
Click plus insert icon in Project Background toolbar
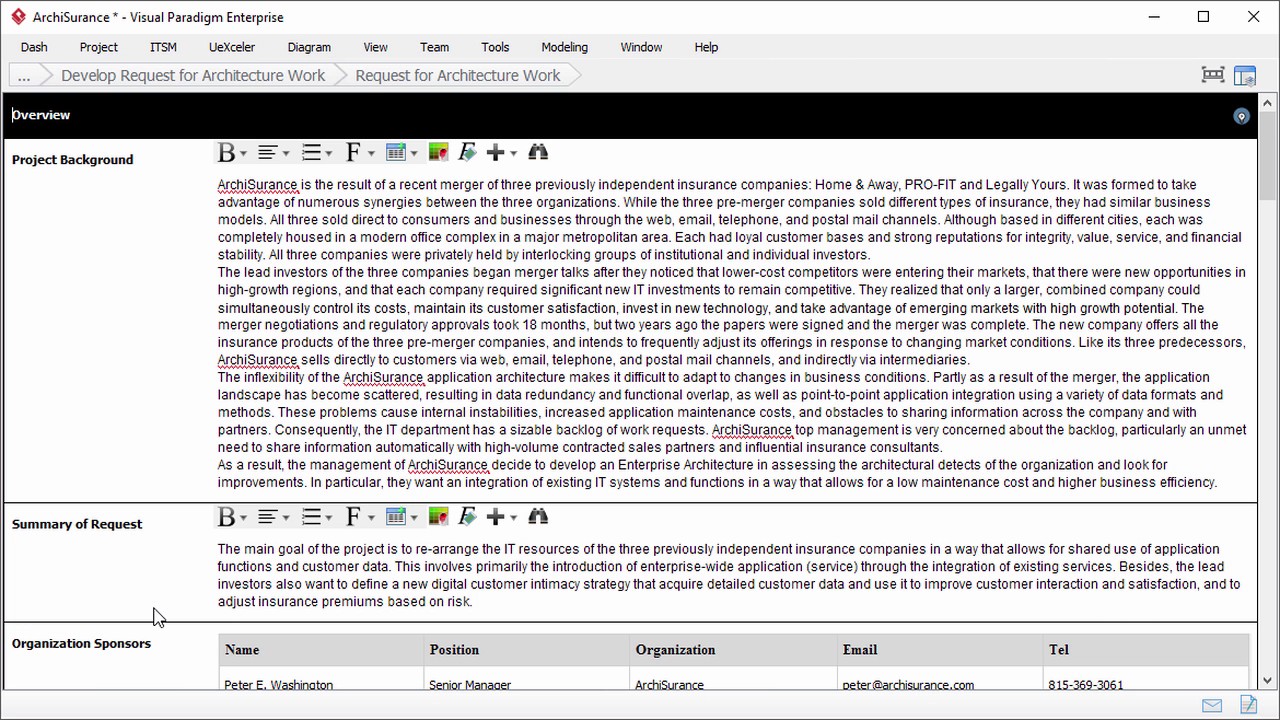(495, 153)
